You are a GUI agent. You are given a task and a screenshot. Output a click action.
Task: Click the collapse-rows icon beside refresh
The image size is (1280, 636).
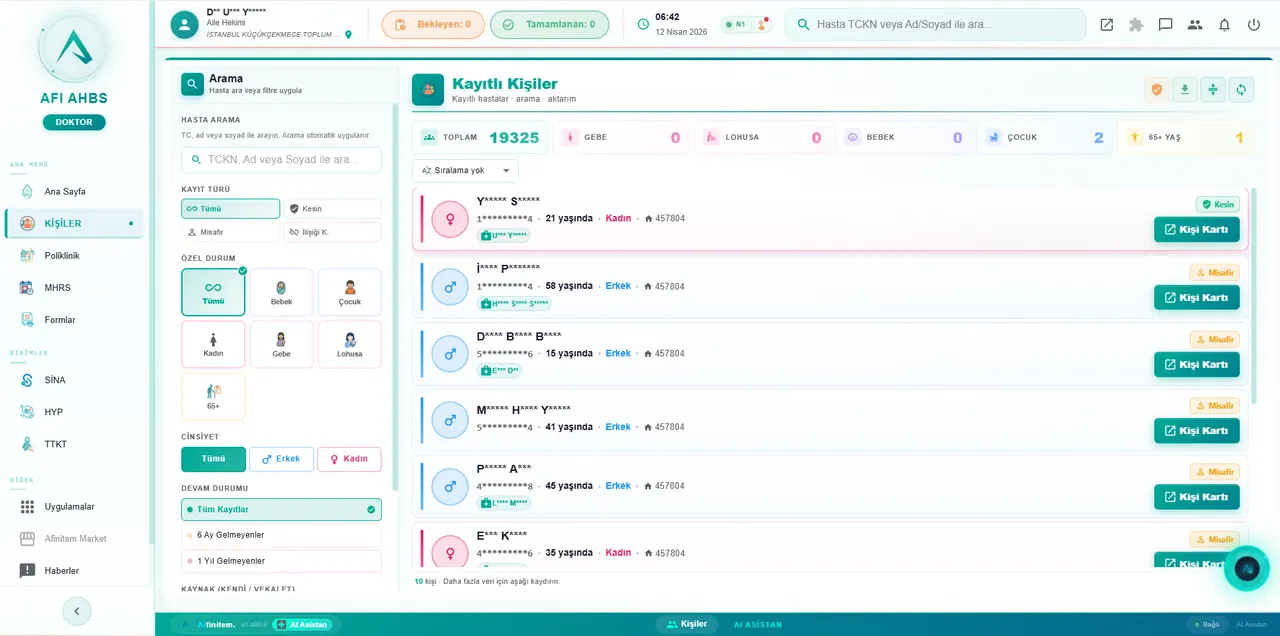pyautogui.click(x=1213, y=90)
